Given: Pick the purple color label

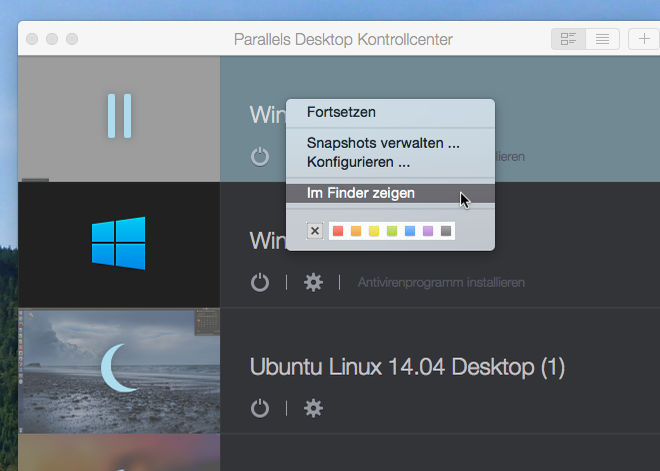Looking at the screenshot, I should [x=428, y=231].
